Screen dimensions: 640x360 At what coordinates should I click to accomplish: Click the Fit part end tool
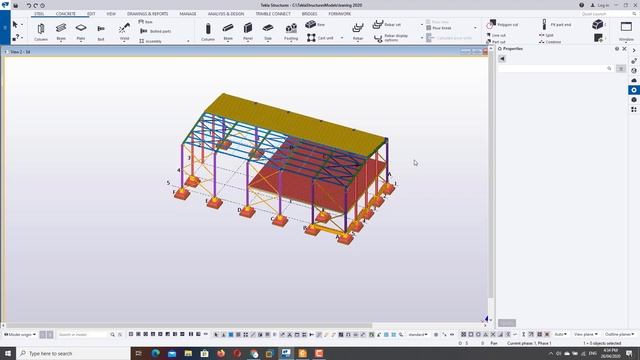click(x=556, y=24)
